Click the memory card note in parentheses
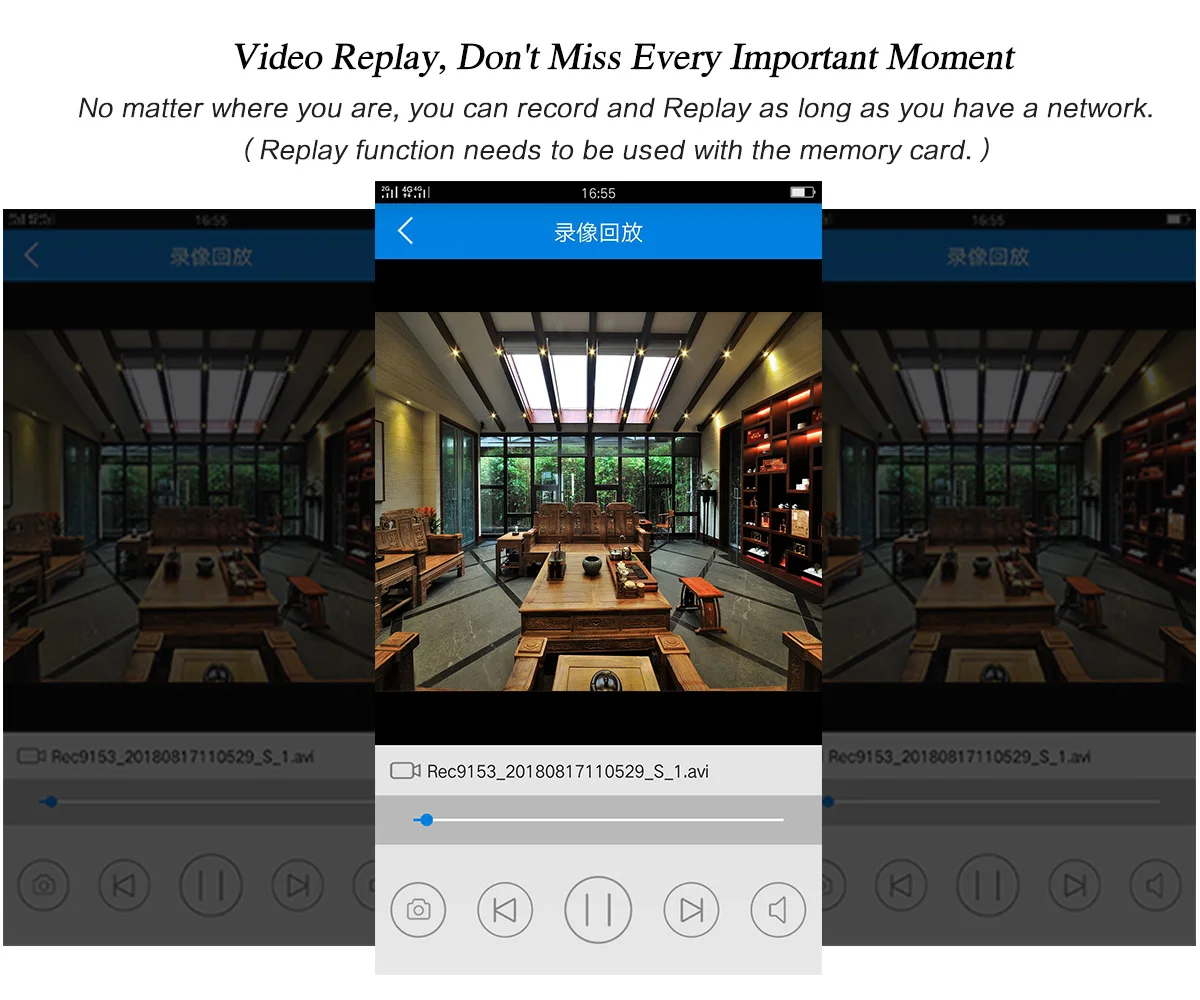Image resolution: width=1200 pixels, height=1000 pixels. coord(617,150)
